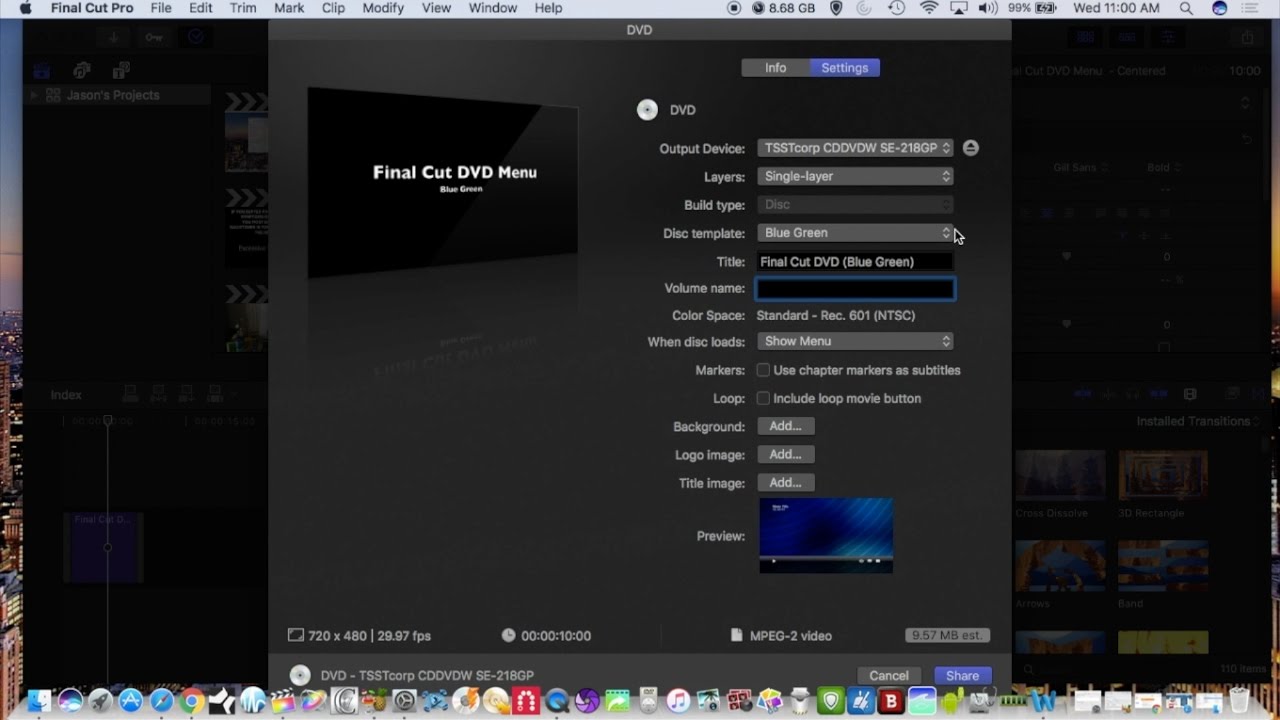The image size is (1280, 720).
Task: Select the Settings tab
Action: click(x=845, y=68)
